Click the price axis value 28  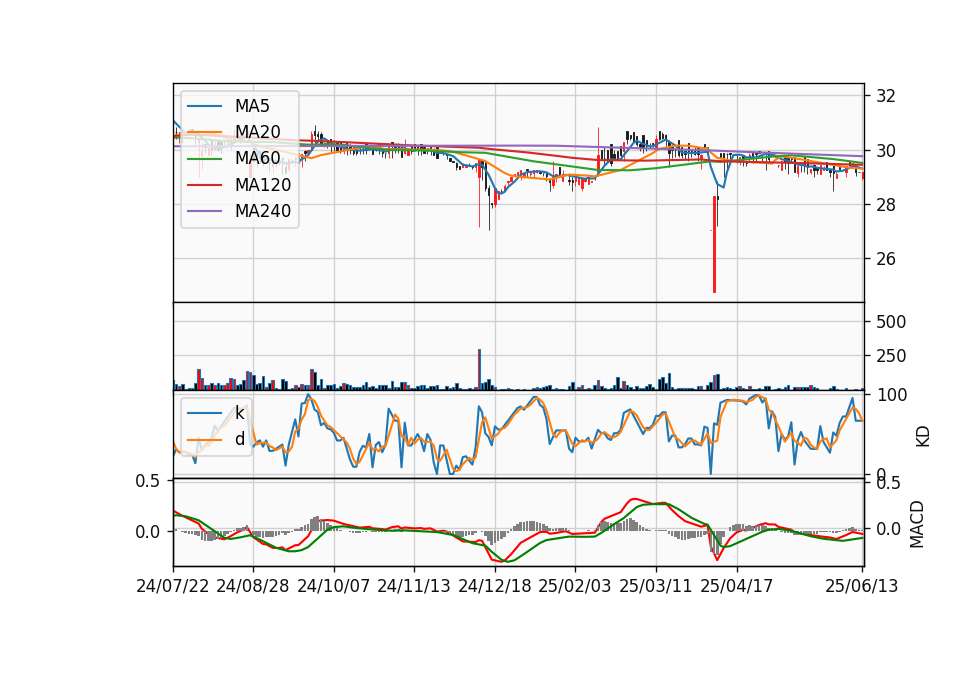886,204
